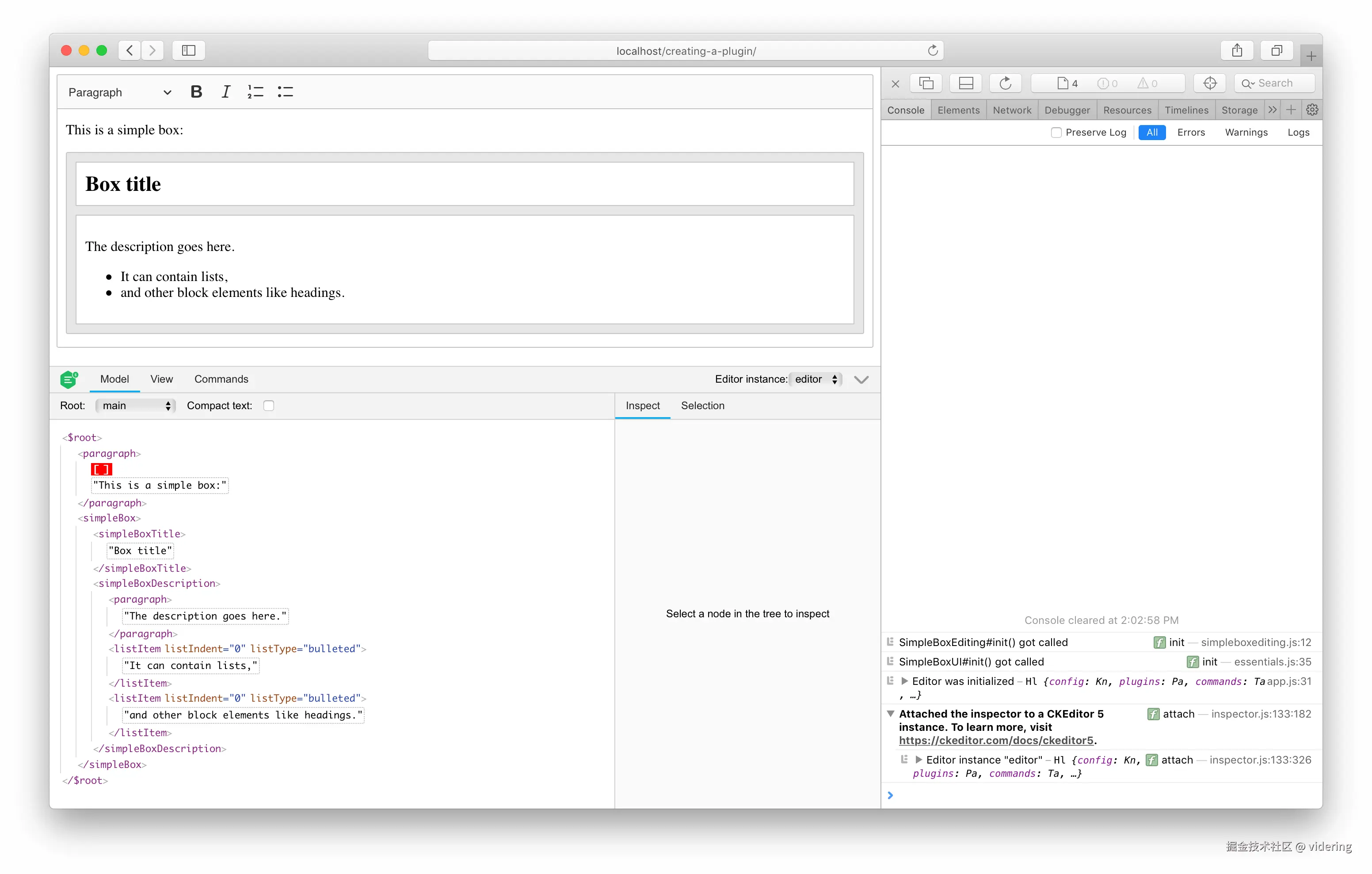Enable the Compact text checkbox
Viewport: 1372px width, 874px height.
coord(269,406)
